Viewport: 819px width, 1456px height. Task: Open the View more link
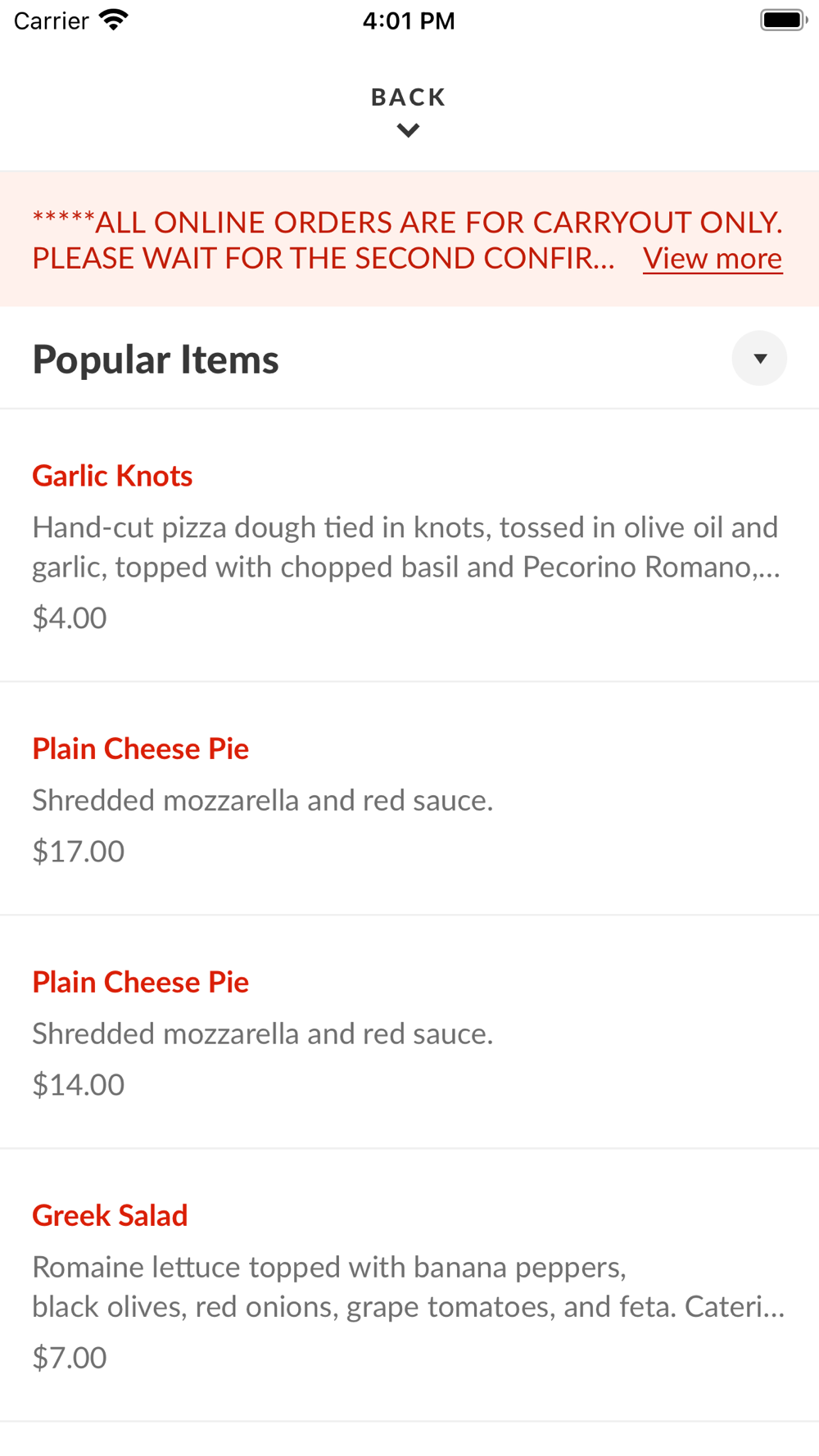(x=712, y=258)
